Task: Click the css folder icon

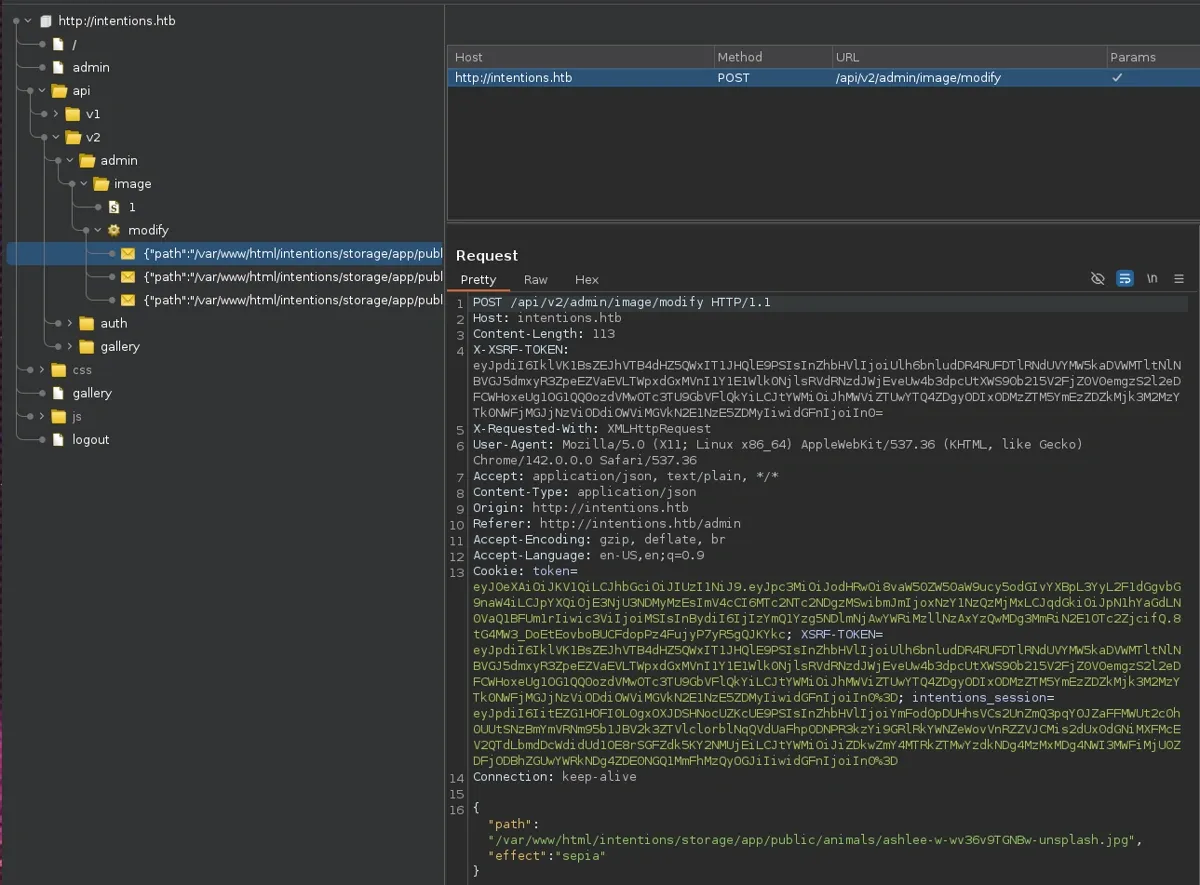Action: (x=59, y=370)
